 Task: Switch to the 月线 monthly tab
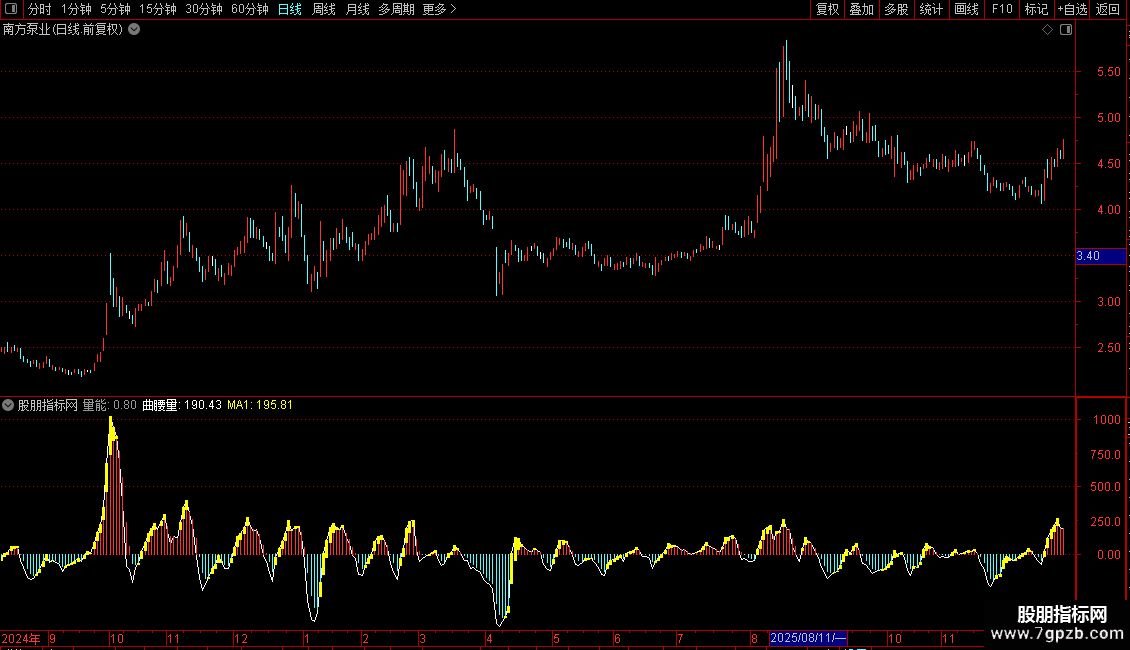click(357, 9)
